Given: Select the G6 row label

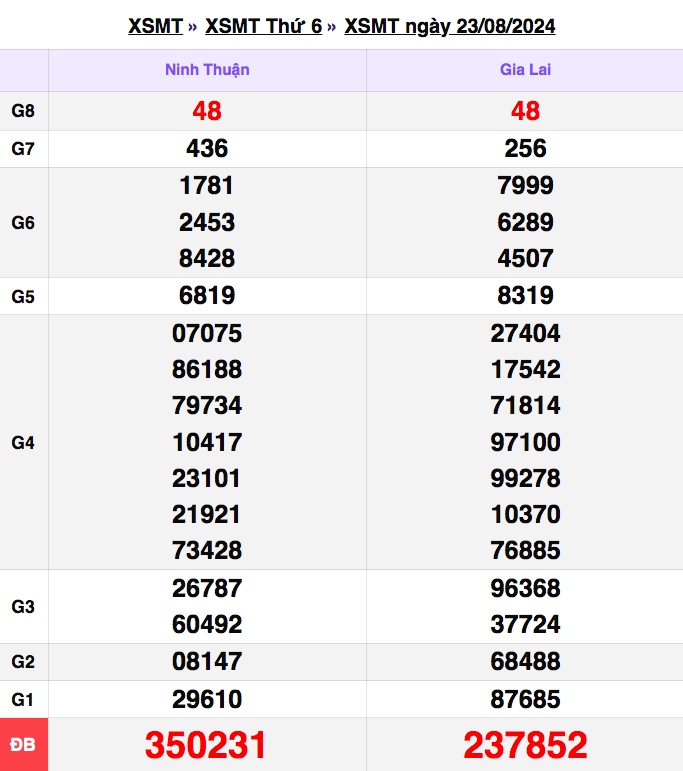Looking at the screenshot, I should [x=23, y=223].
